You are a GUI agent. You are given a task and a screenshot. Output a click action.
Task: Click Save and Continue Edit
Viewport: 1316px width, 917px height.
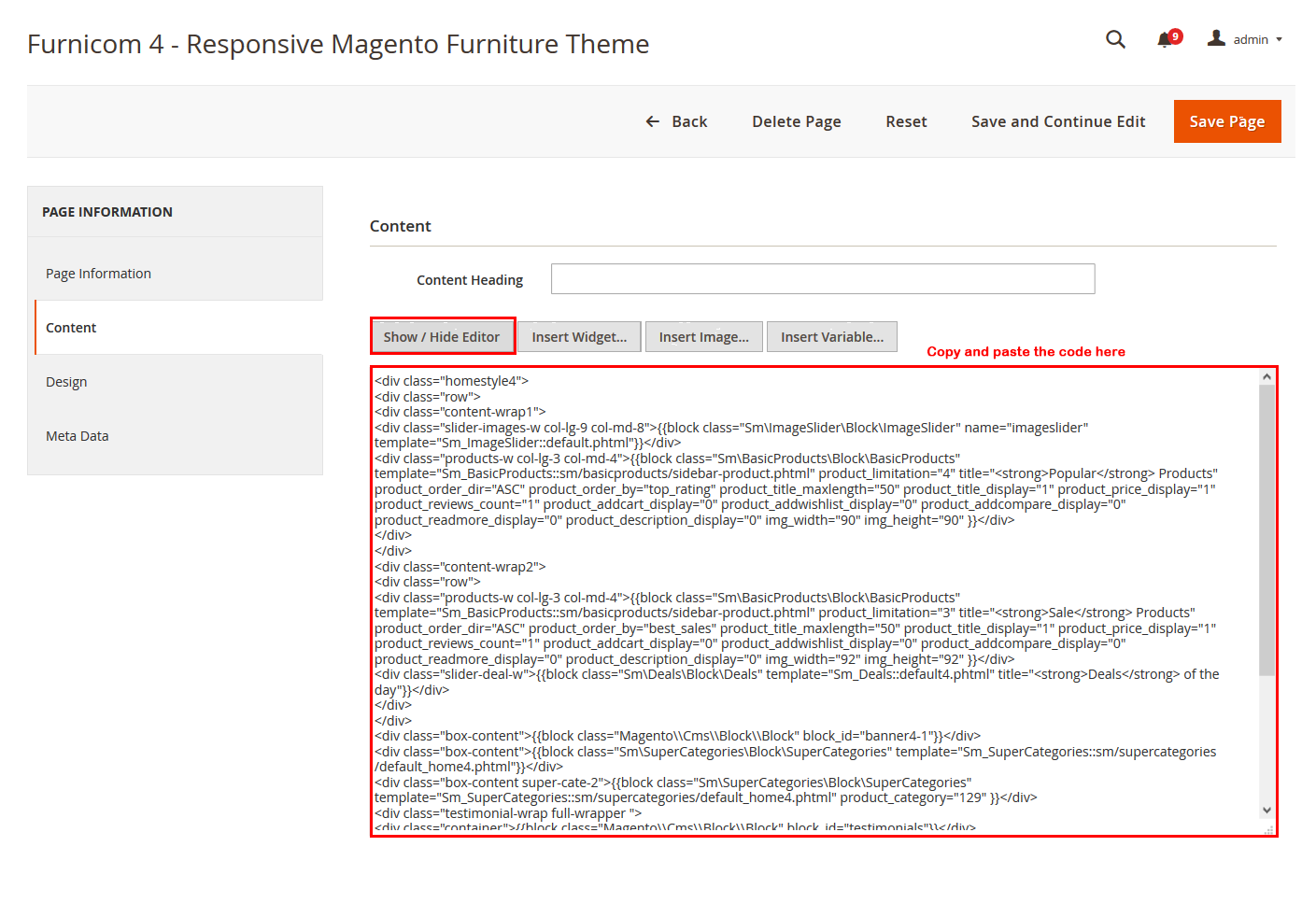coord(1058,121)
